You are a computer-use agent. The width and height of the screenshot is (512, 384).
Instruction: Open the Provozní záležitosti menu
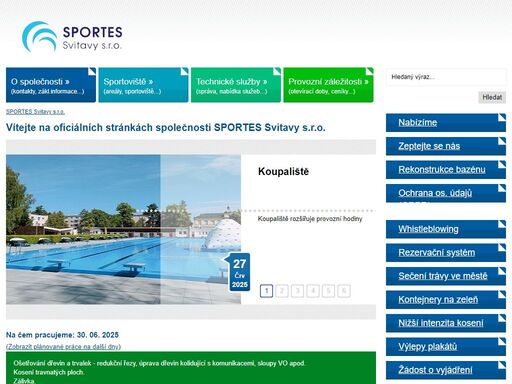click(328, 85)
